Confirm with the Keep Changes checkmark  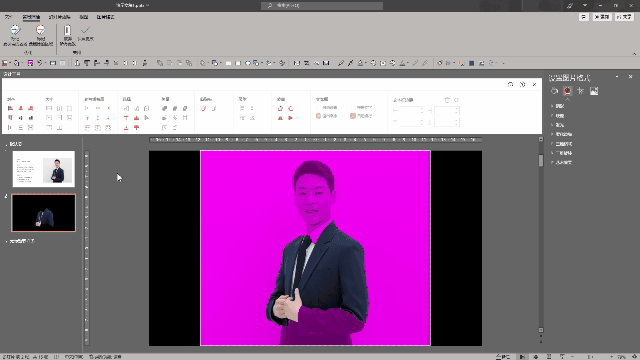[x=85, y=34]
